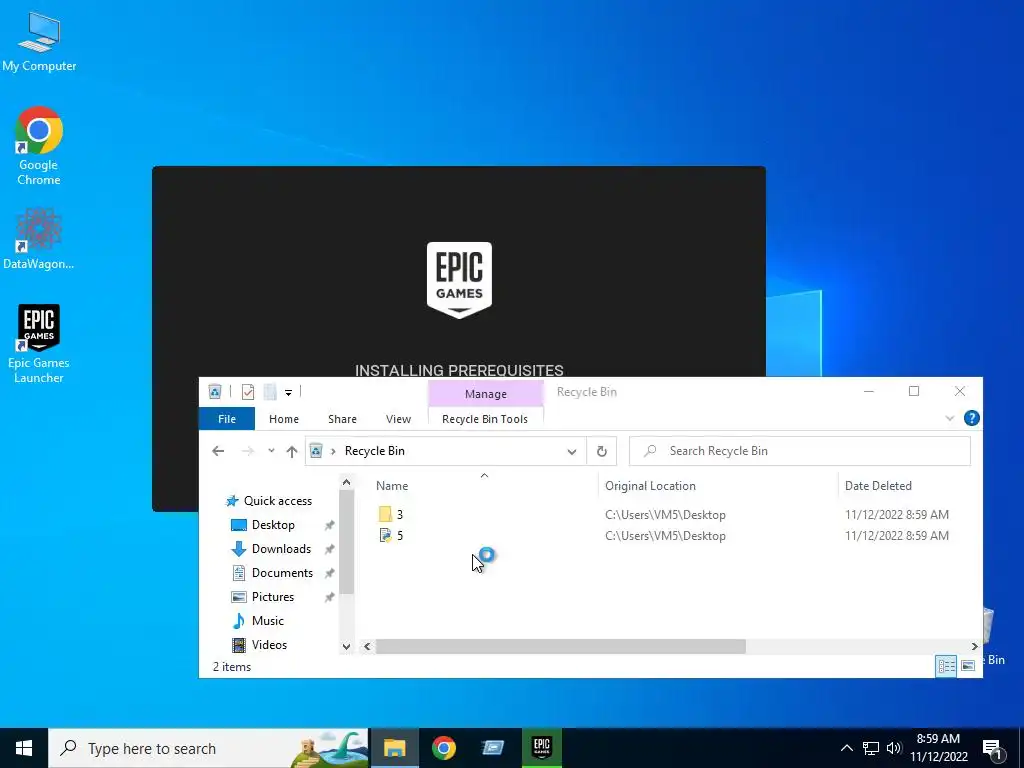Open Chrome from the taskbar
The height and width of the screenshot is (768, 1024).
[444, 748]
